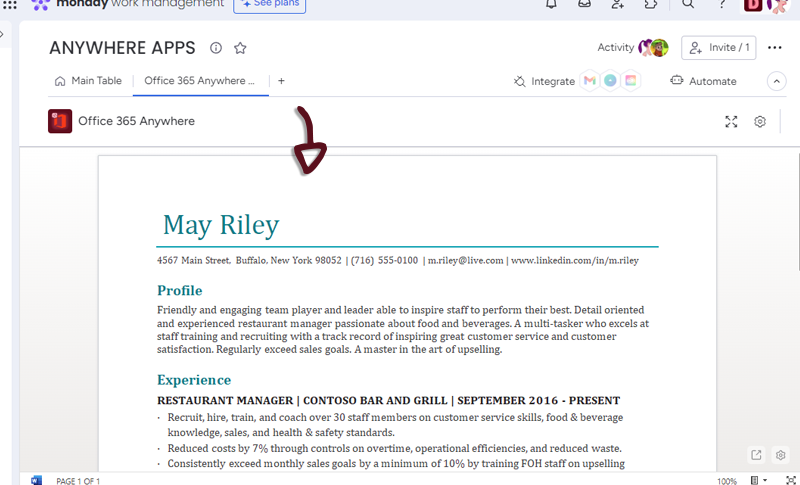Open the apps puzzle piece icon

point(651,4)
